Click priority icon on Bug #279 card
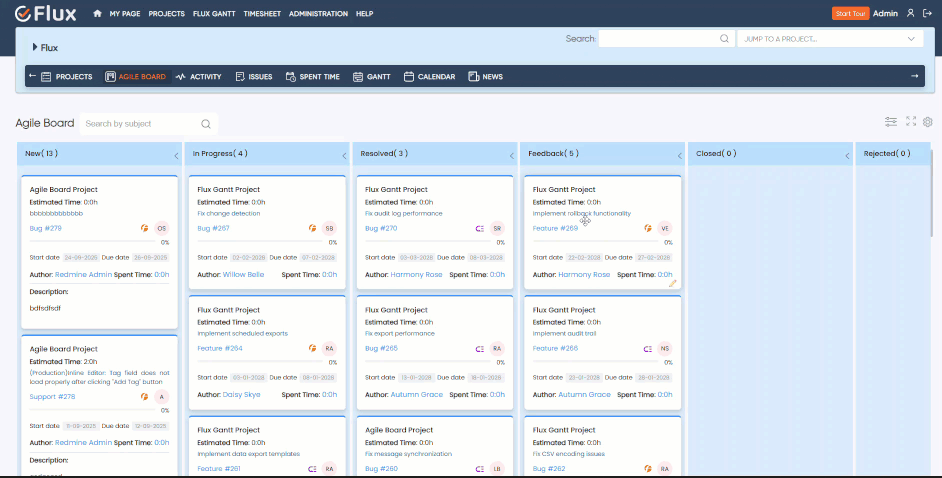This screenshot has height=478, width=942. pyautogui.click(x=144, y=228)
